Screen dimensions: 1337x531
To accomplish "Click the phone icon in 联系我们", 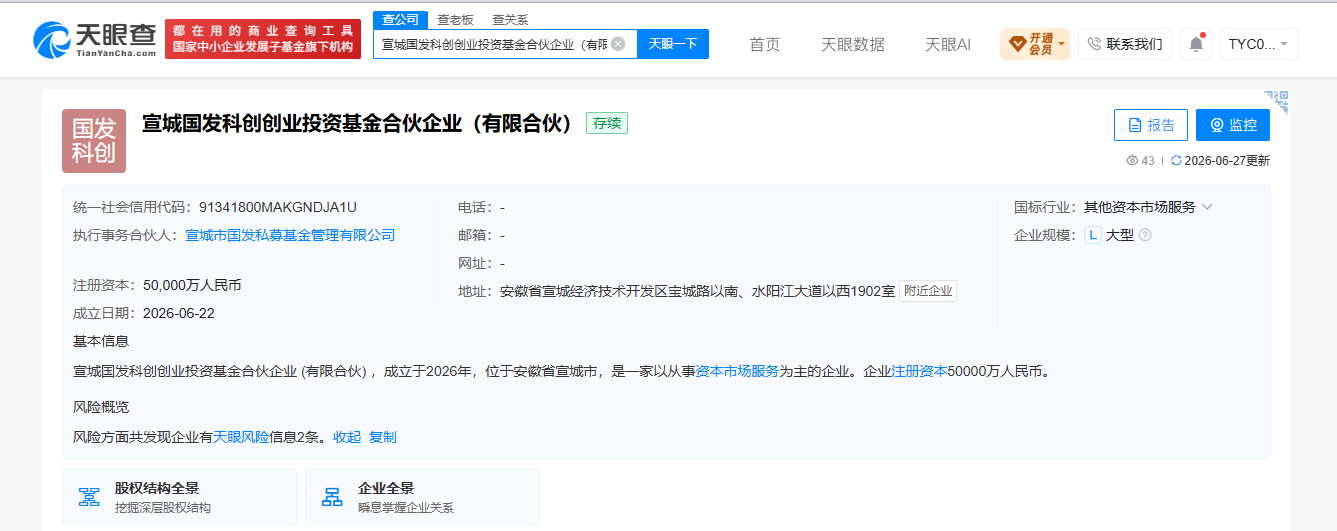I will pyautogui.click(x=1094, y=44).
